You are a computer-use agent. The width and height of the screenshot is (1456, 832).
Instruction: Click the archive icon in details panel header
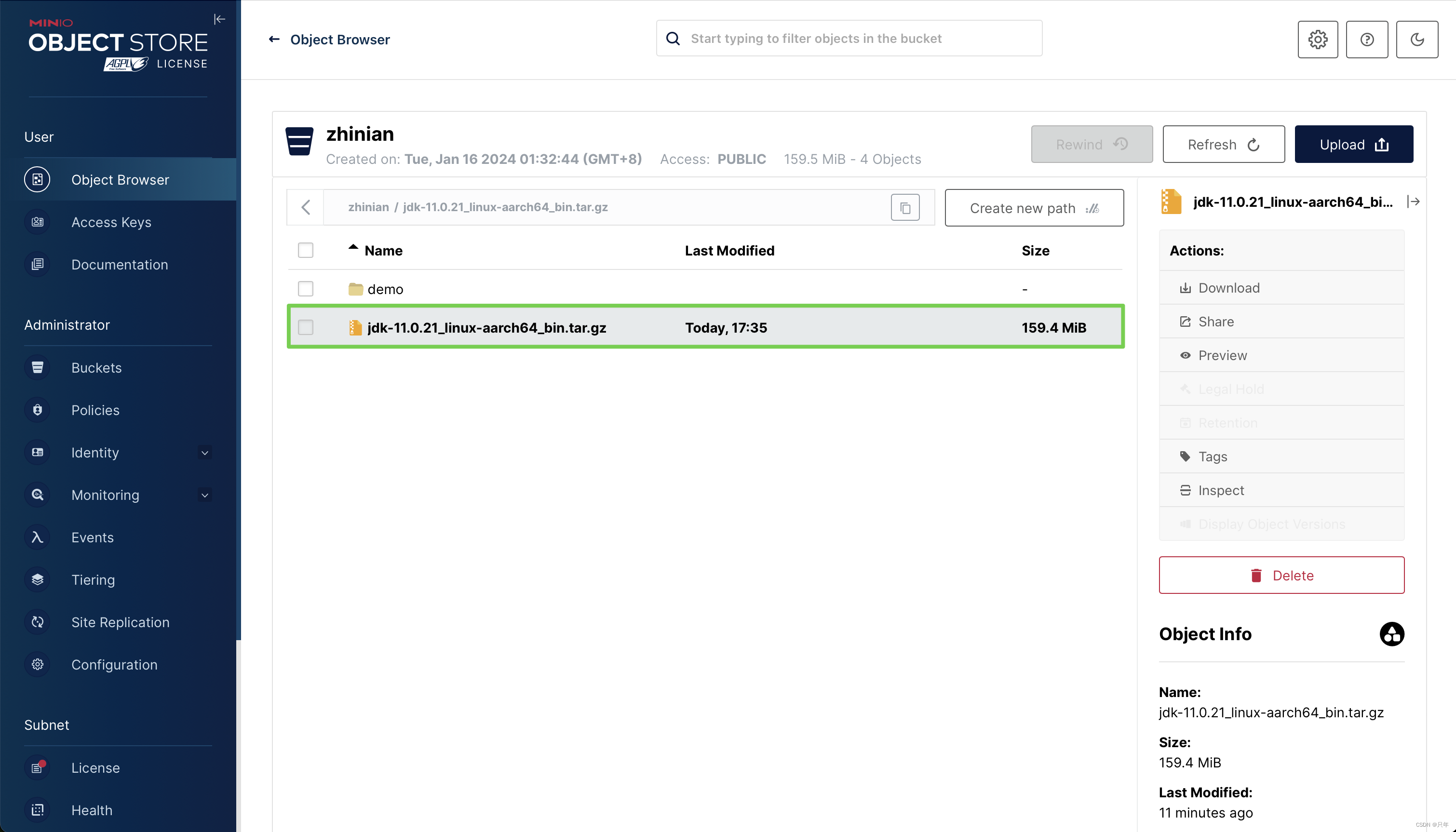click(1171, 201)
